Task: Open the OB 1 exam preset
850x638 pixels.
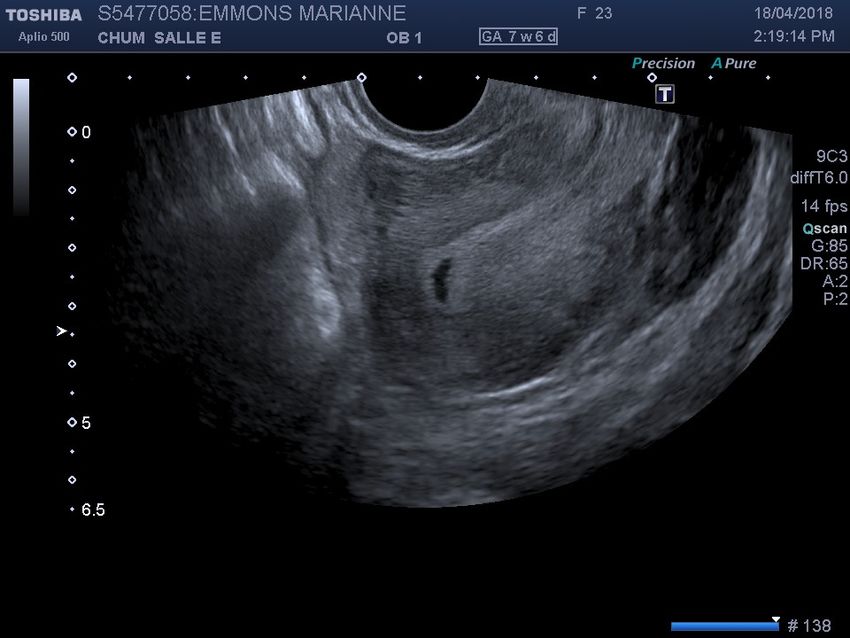Action: tap(404, 38)
